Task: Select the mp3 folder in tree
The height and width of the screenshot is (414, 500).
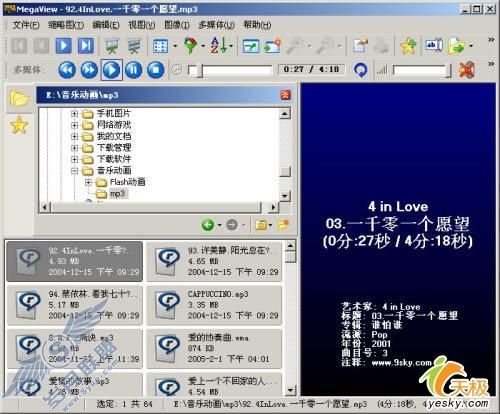Action: tap(117, 194)
